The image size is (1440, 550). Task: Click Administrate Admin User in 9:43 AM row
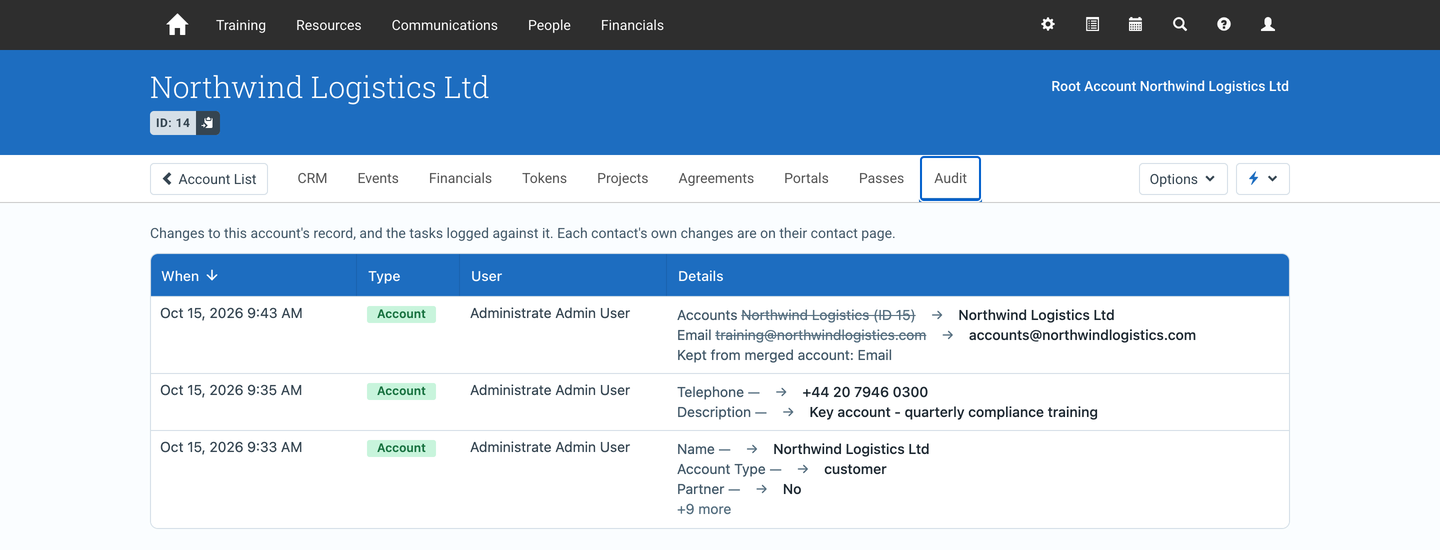(x=550, y=313)
